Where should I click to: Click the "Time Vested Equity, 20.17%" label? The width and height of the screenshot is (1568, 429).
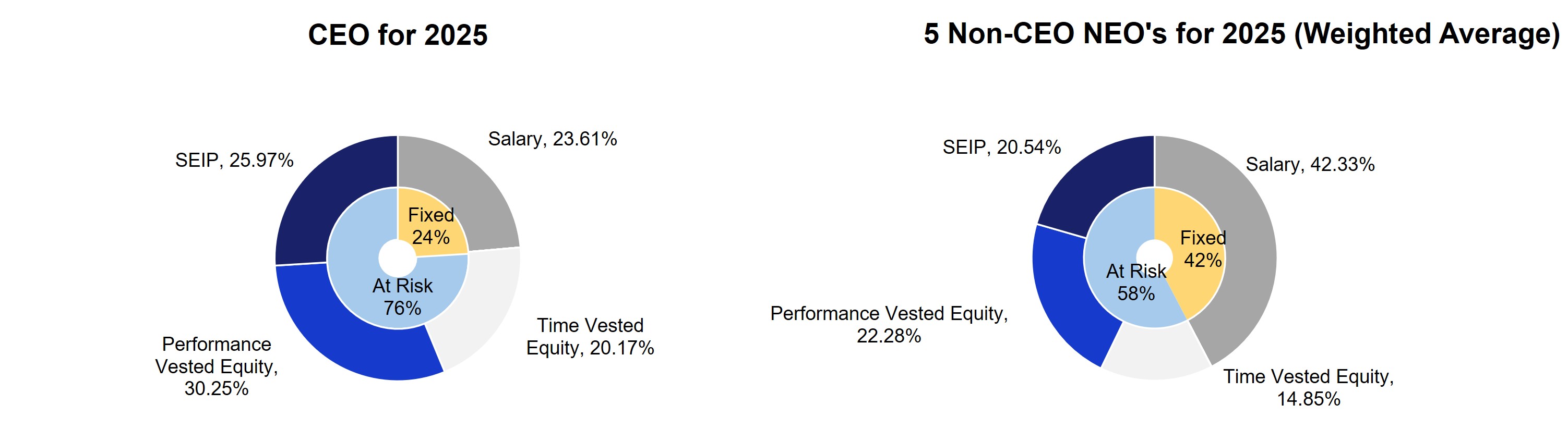pos(590,337)
